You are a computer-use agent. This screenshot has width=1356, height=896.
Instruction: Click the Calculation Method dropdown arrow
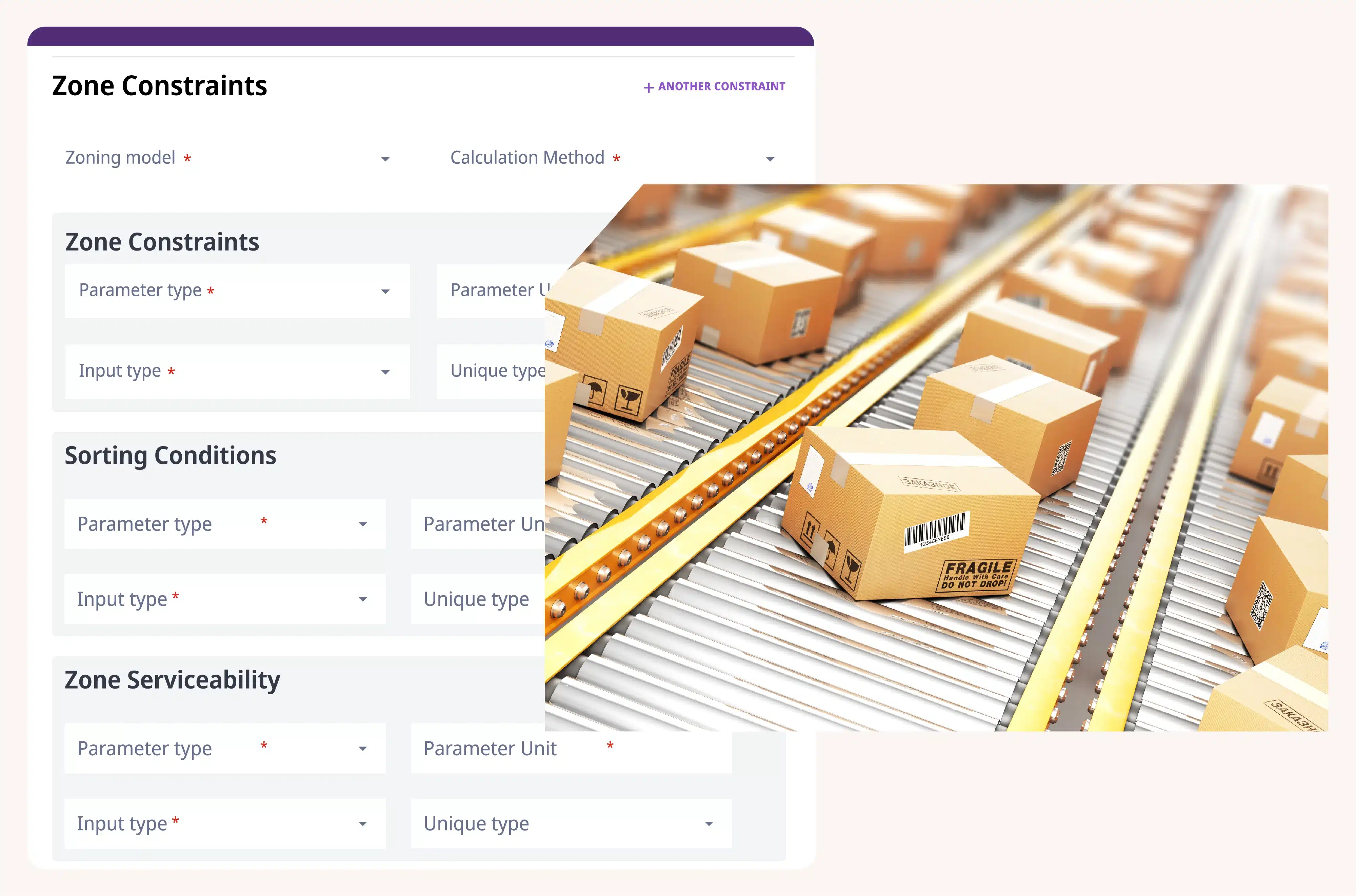click(770, 159)
